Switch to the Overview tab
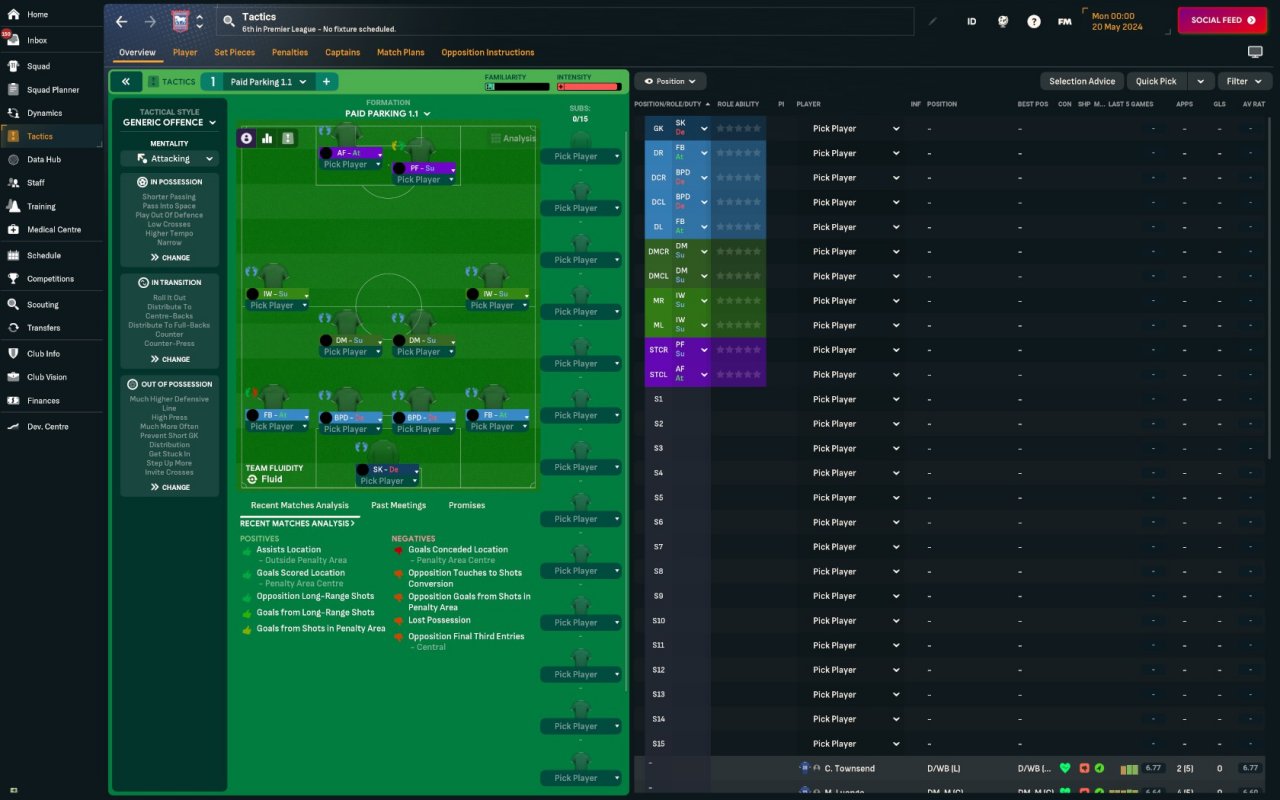1280x800 pixels. [137, 52]
